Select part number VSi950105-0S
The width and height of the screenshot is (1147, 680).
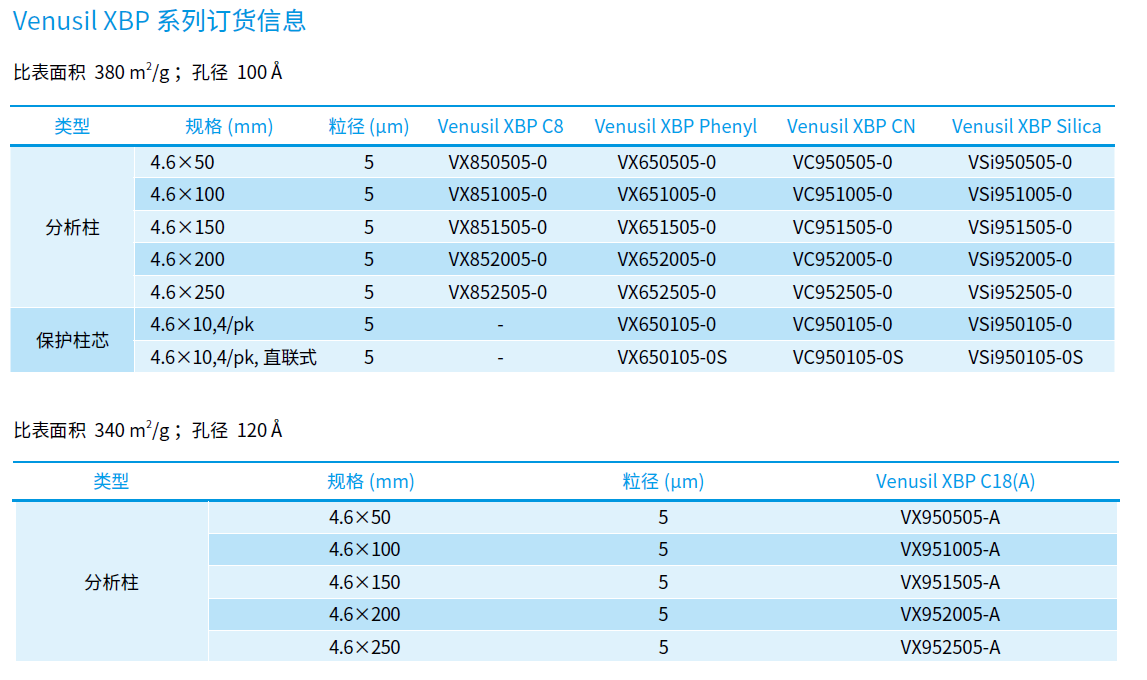coord(1026,358)
